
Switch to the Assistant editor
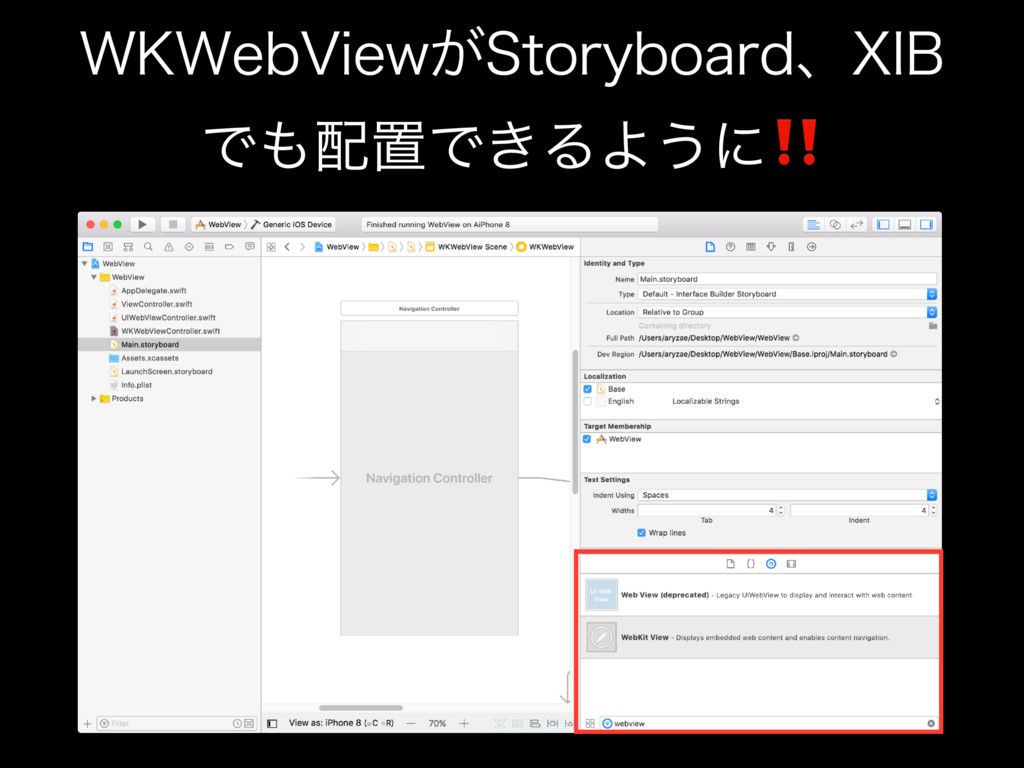[835, 225]
